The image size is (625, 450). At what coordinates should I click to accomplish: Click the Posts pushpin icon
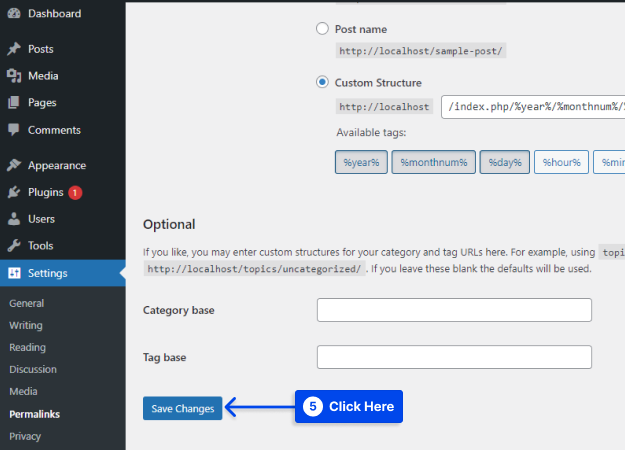coord(14,49)
